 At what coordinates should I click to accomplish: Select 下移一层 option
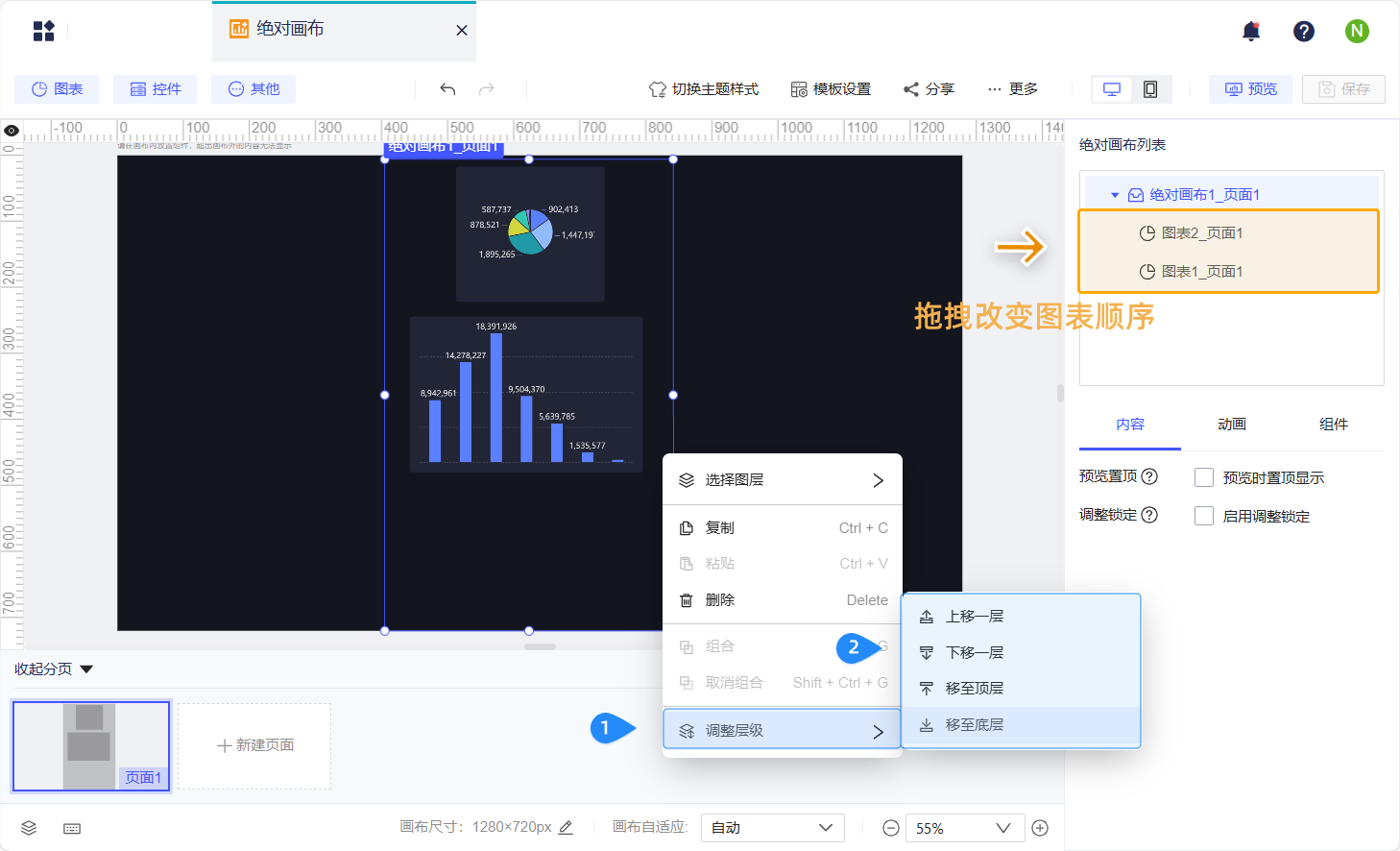coord(1021,653)
